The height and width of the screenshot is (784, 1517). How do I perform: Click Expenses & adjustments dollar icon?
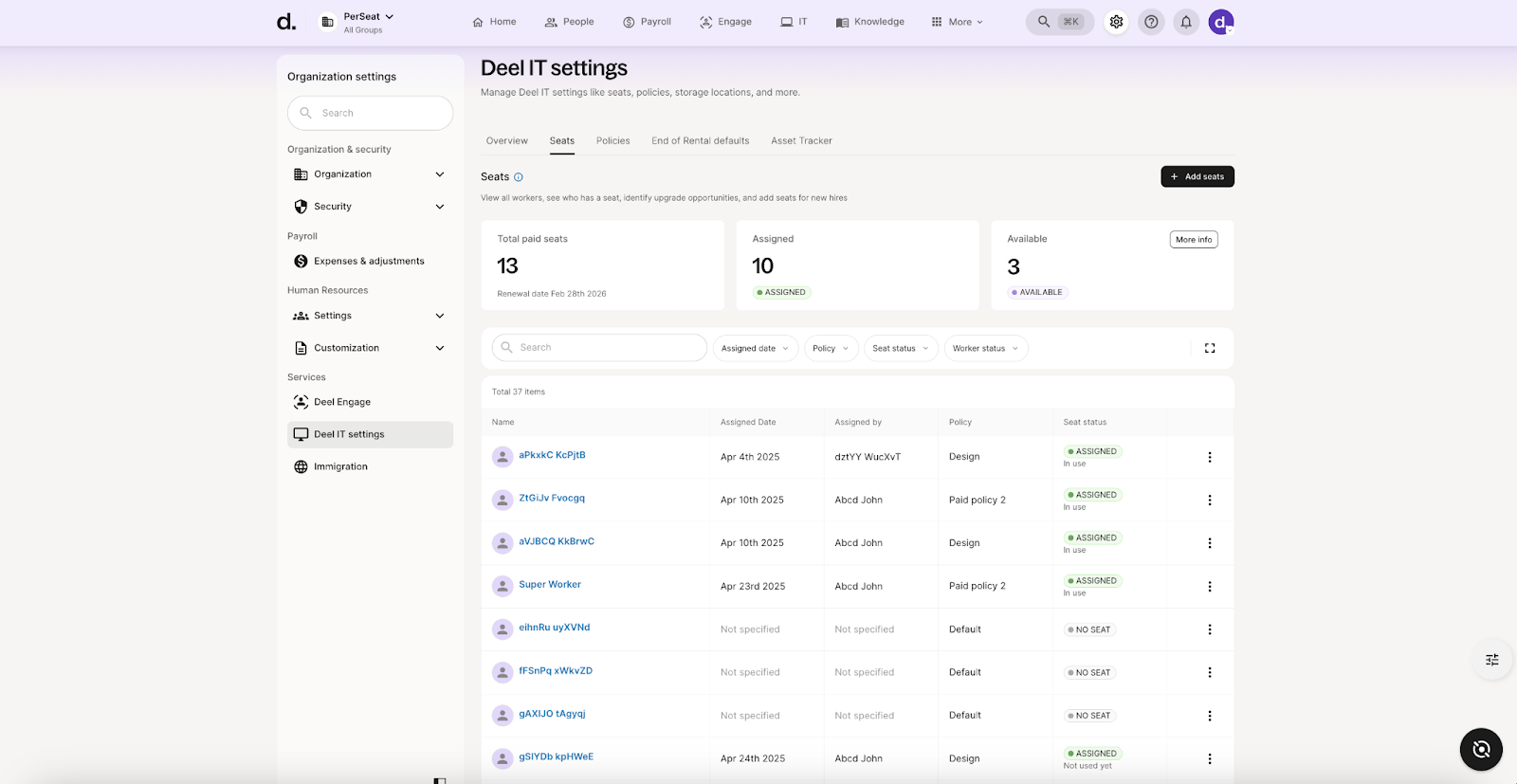(301, 261)
